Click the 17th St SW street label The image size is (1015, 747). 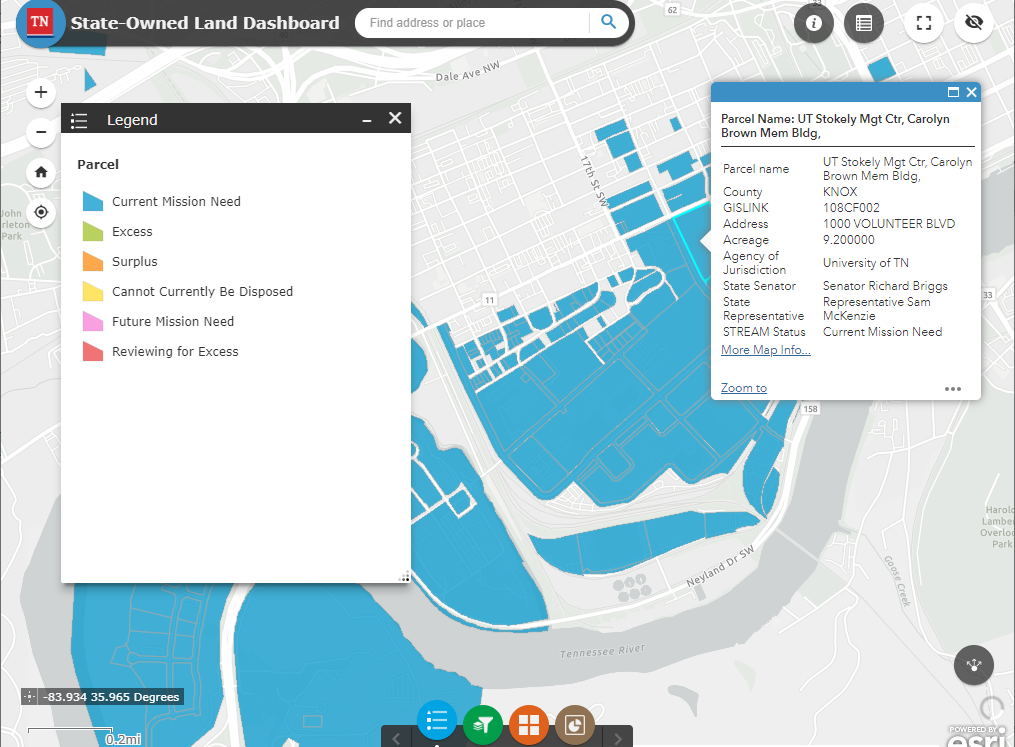tap(594, 181)
